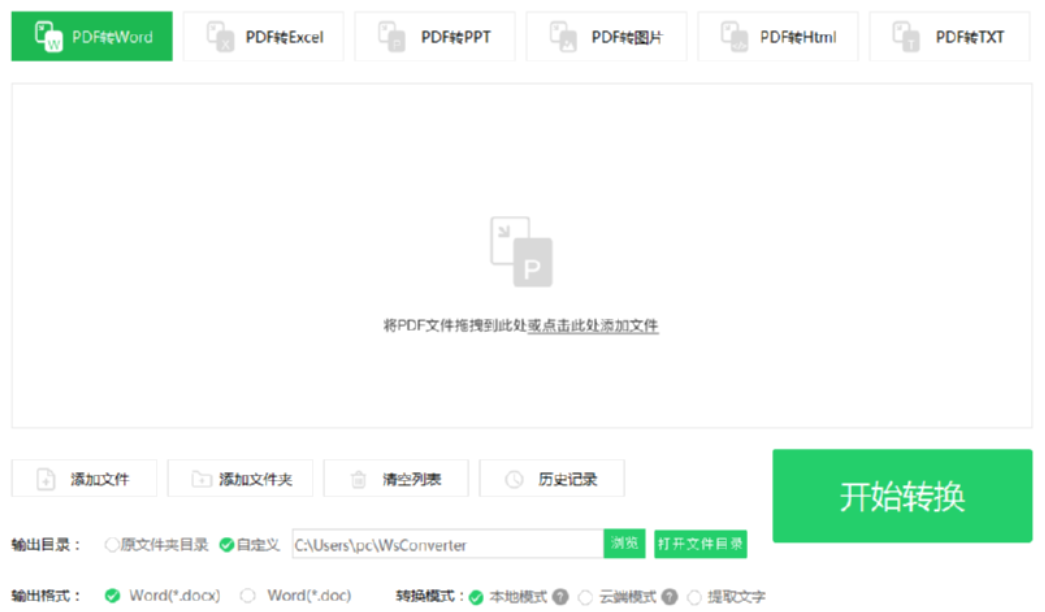Select 原文件夹目录 output option
The image size is (1045, 612).
pyautogui.click(x=157, y=545)
